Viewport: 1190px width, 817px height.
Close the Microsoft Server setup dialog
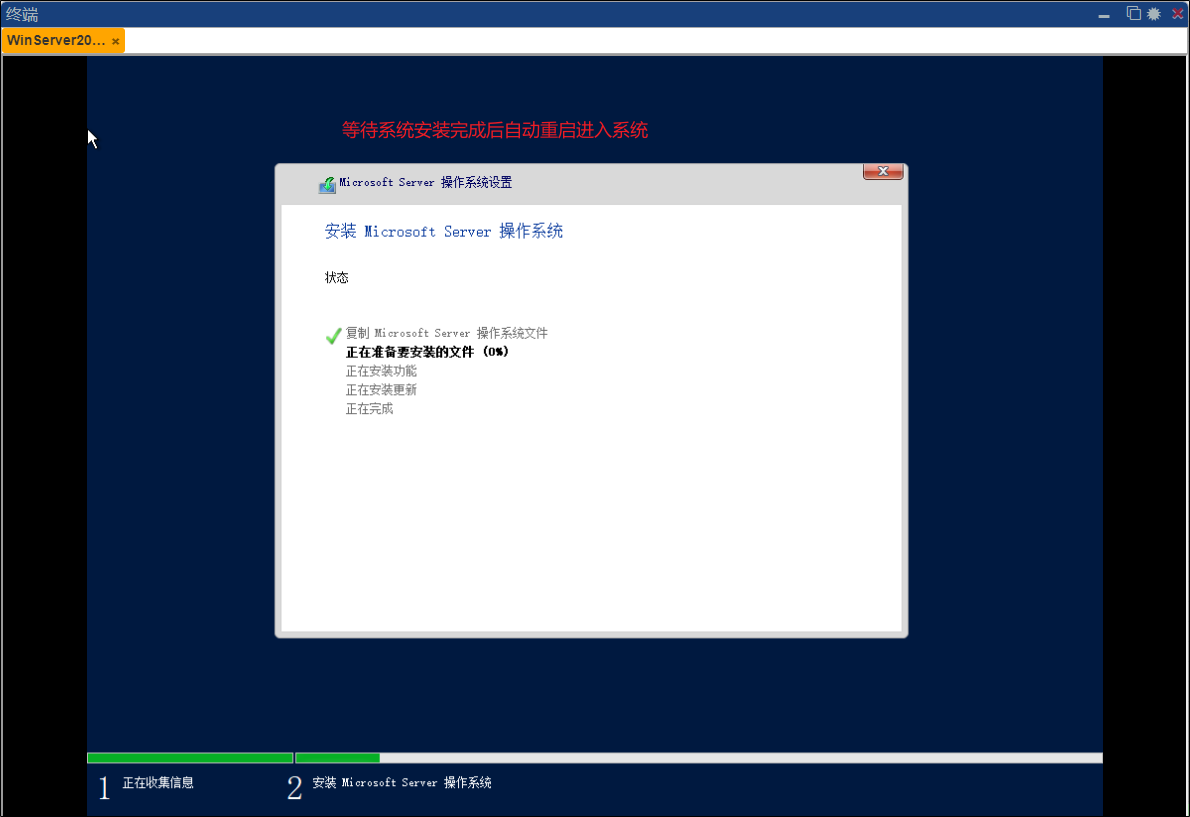pos(883,171)
